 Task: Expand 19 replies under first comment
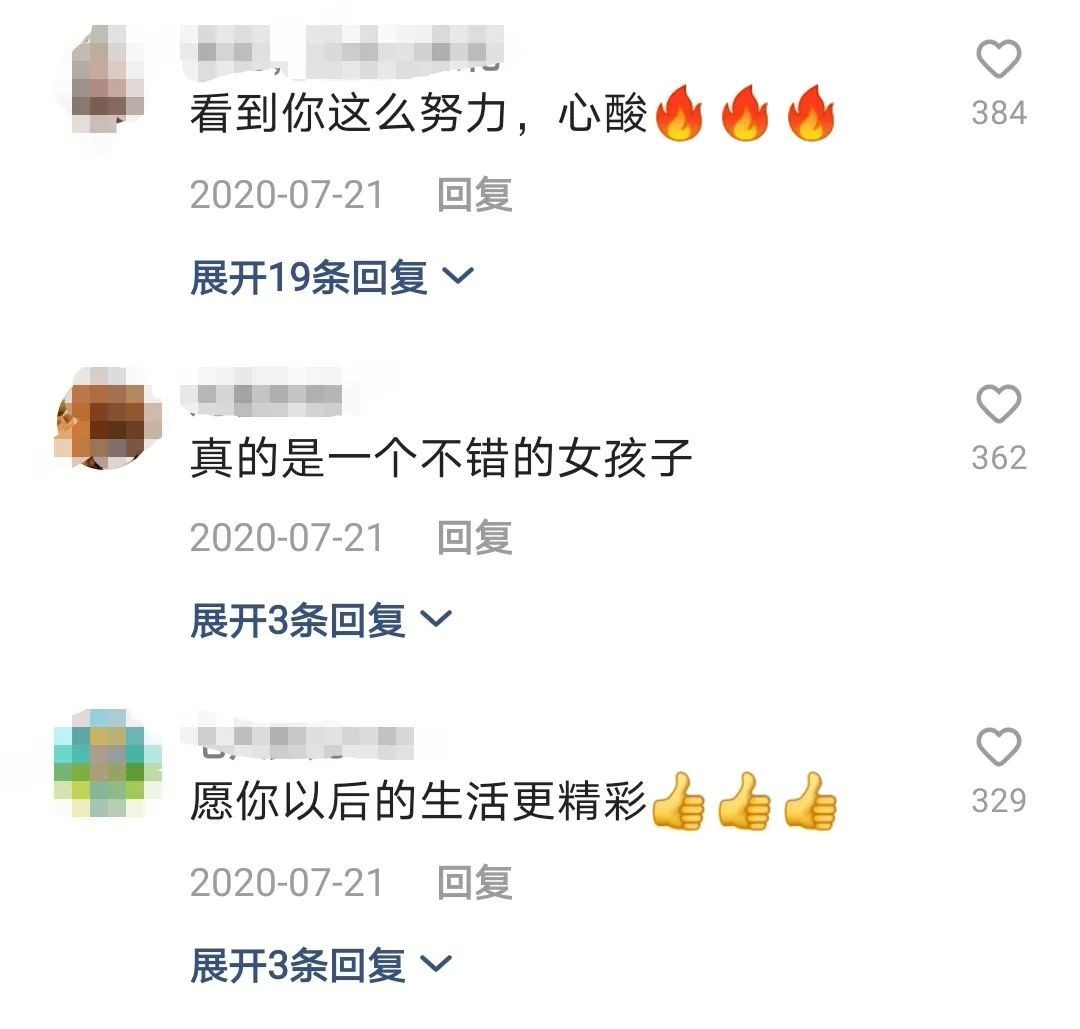click(332, 278)
